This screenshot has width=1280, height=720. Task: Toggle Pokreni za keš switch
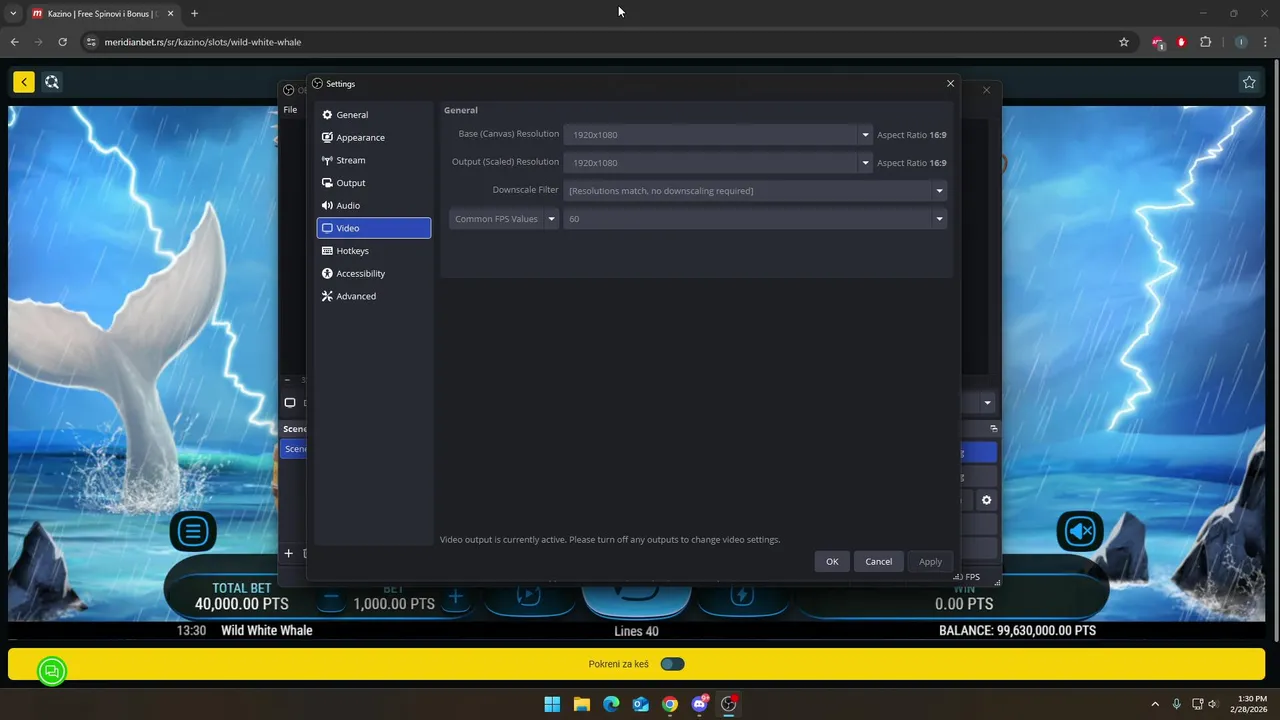pos(673,664)
